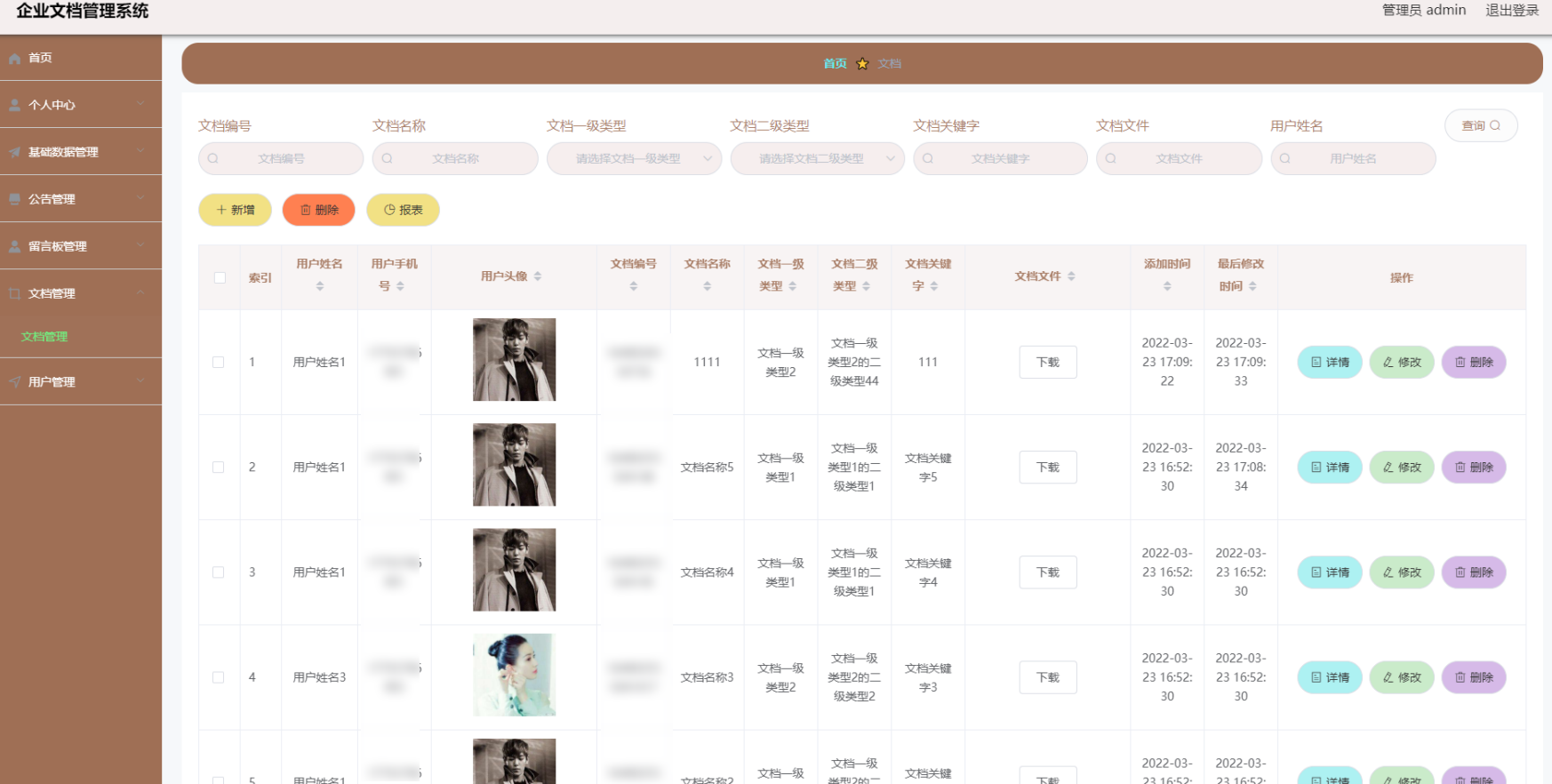Click 修改 for document 1111
Image resolution: width=1552 pixels, height=784 pixels.
click(x=1402, y=363)
